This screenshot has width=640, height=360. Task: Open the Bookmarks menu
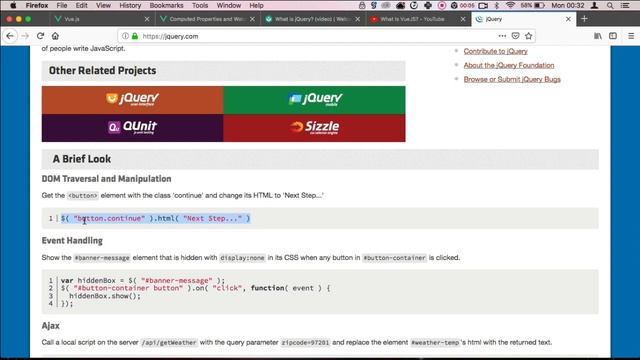pos(167,5)
